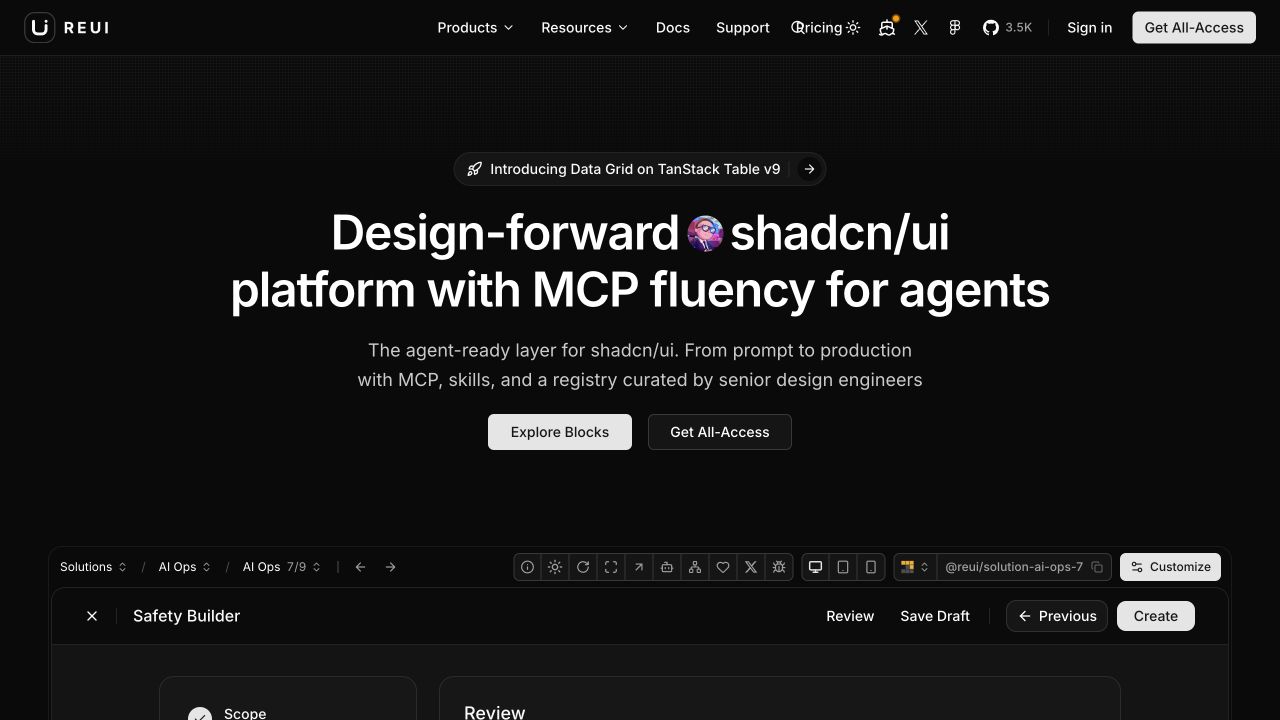The height and width of the screenshot is (720, 1280).
Task: Click Review in Safety Builder header
Action: [850, 616]
